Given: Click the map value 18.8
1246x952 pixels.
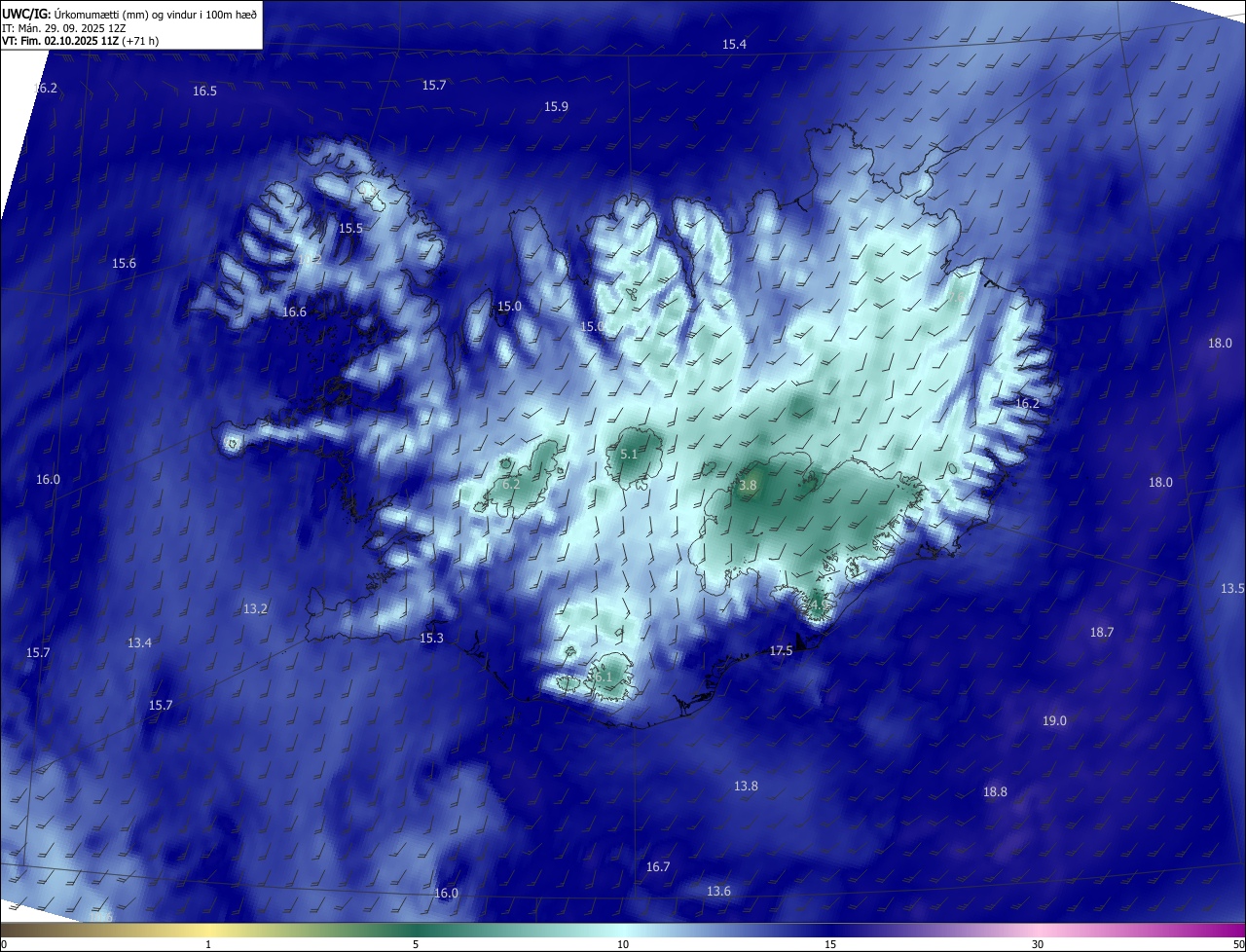Looking at the screenshot, I should pyautogui.click(x=995, y=792).
